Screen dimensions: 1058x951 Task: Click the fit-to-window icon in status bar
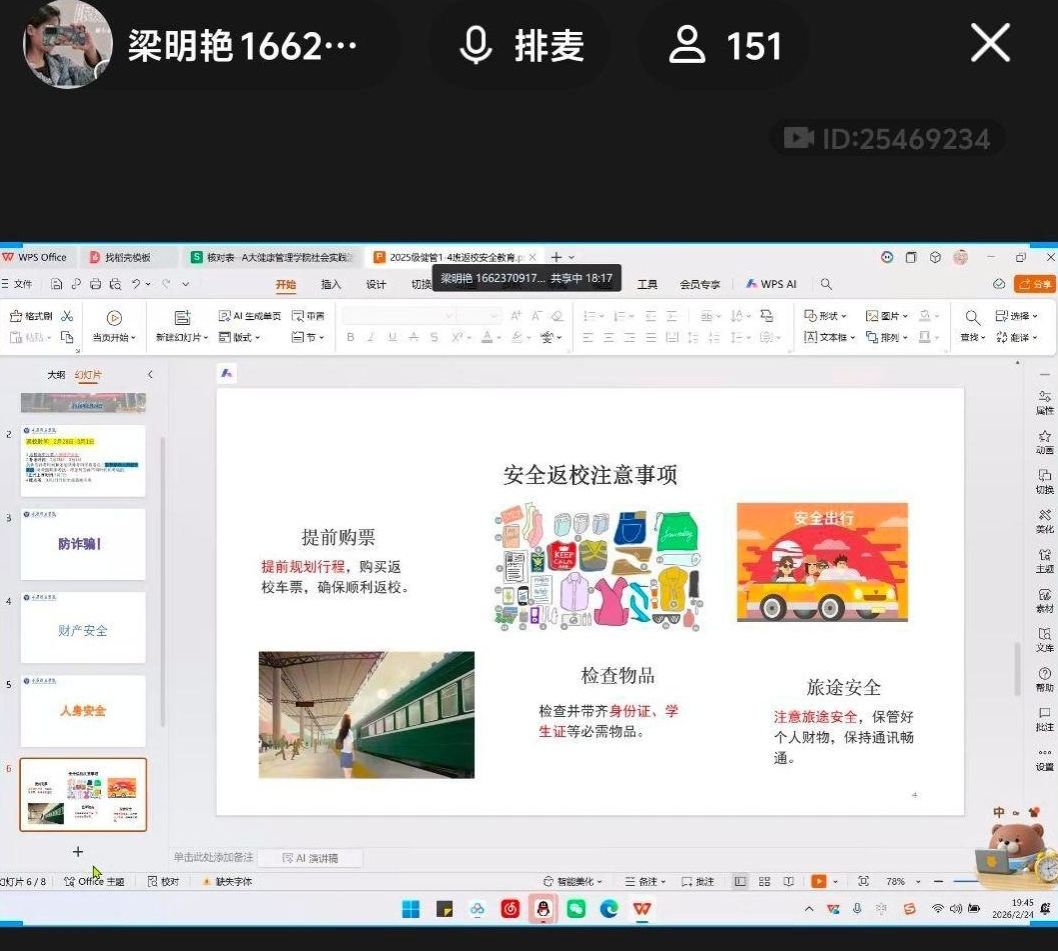coord(863,881)
